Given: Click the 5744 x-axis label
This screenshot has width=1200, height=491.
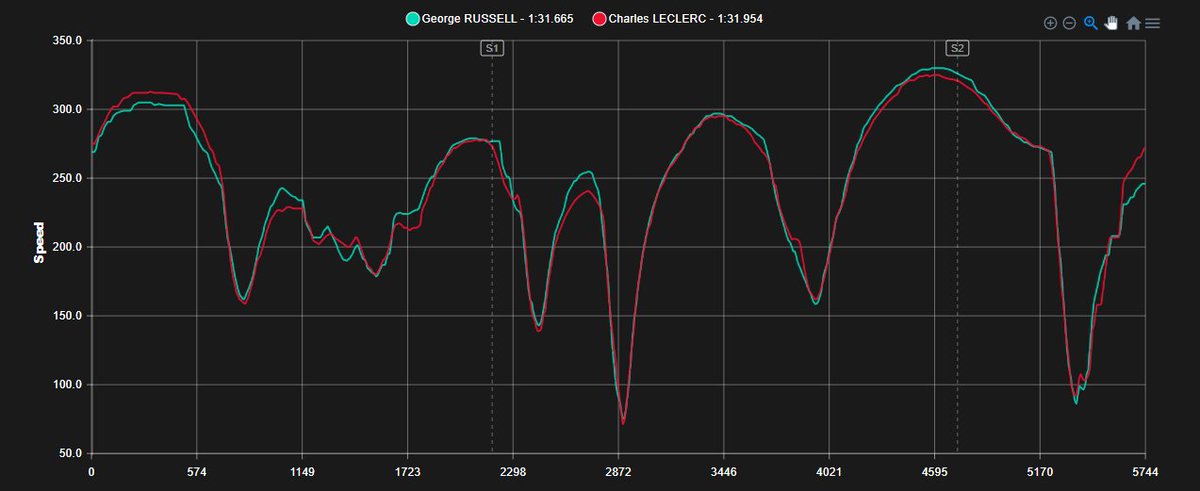Looking at the screenshot, I should point(1145,471).
